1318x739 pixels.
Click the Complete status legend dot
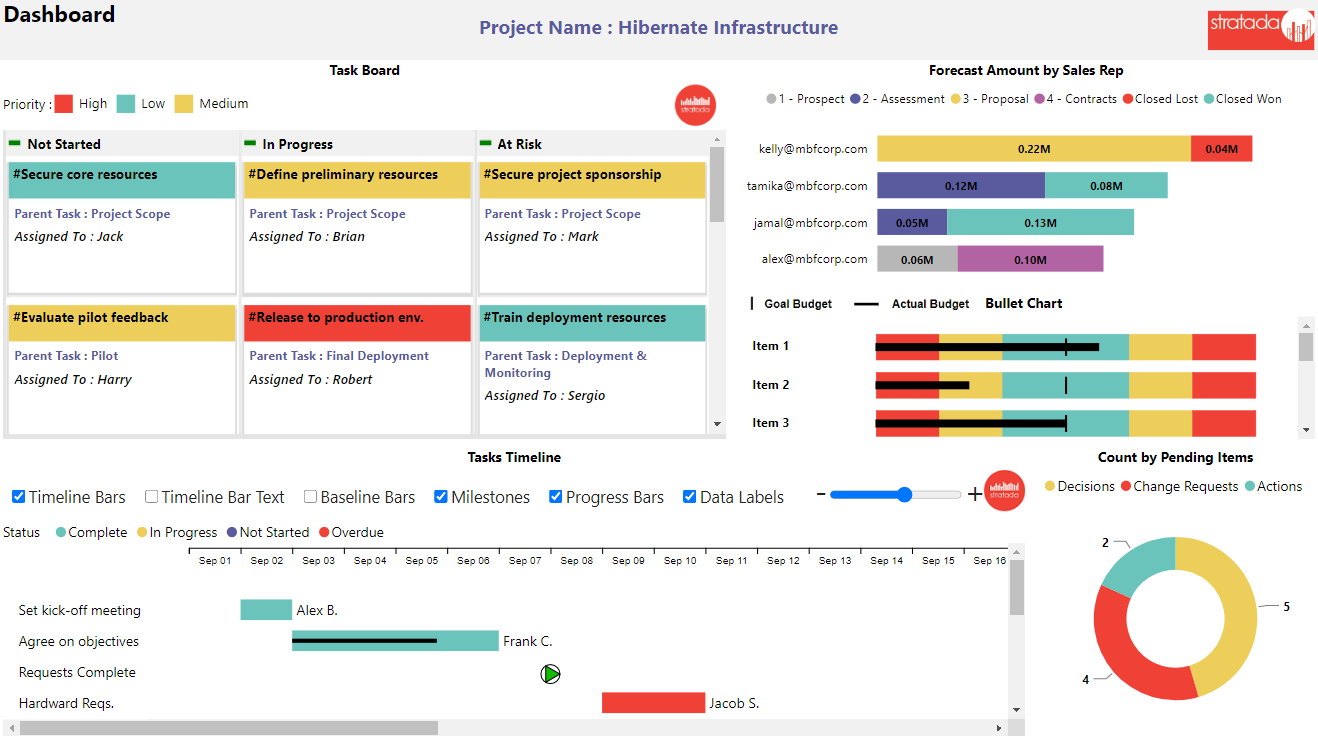(x=63, y=532)
